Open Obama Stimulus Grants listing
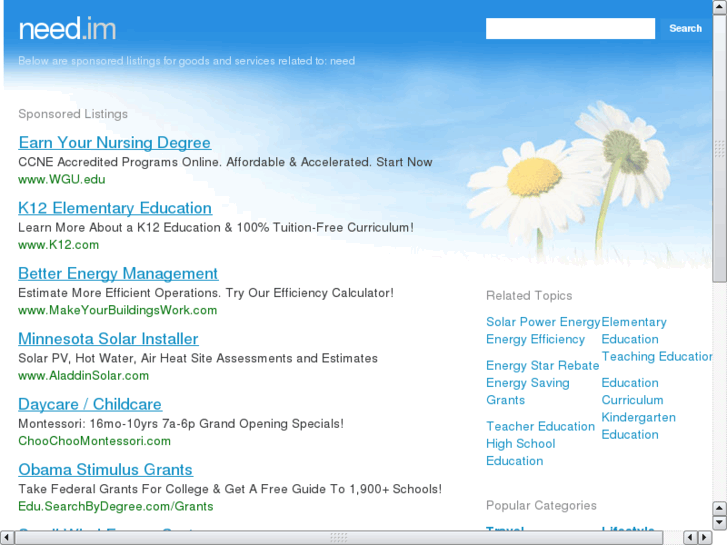The image size is (727, 545). click(105, 469)
